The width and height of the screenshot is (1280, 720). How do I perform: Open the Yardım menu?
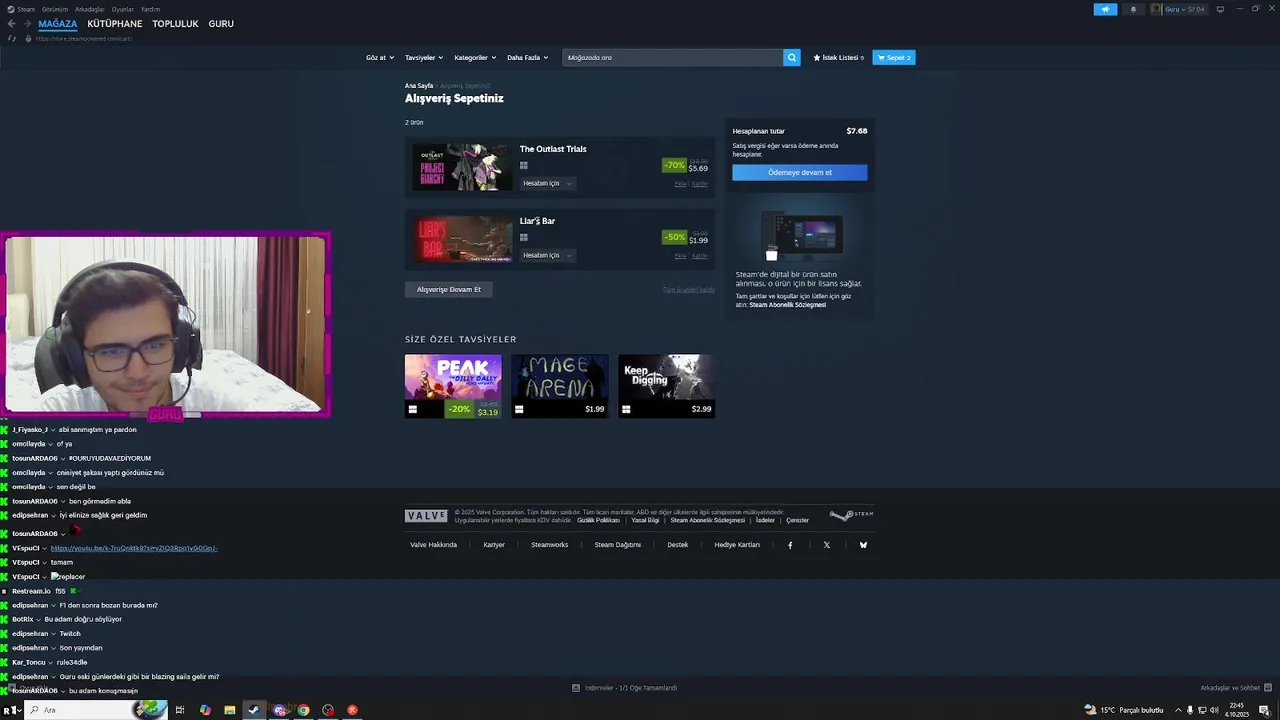[150, 9]
